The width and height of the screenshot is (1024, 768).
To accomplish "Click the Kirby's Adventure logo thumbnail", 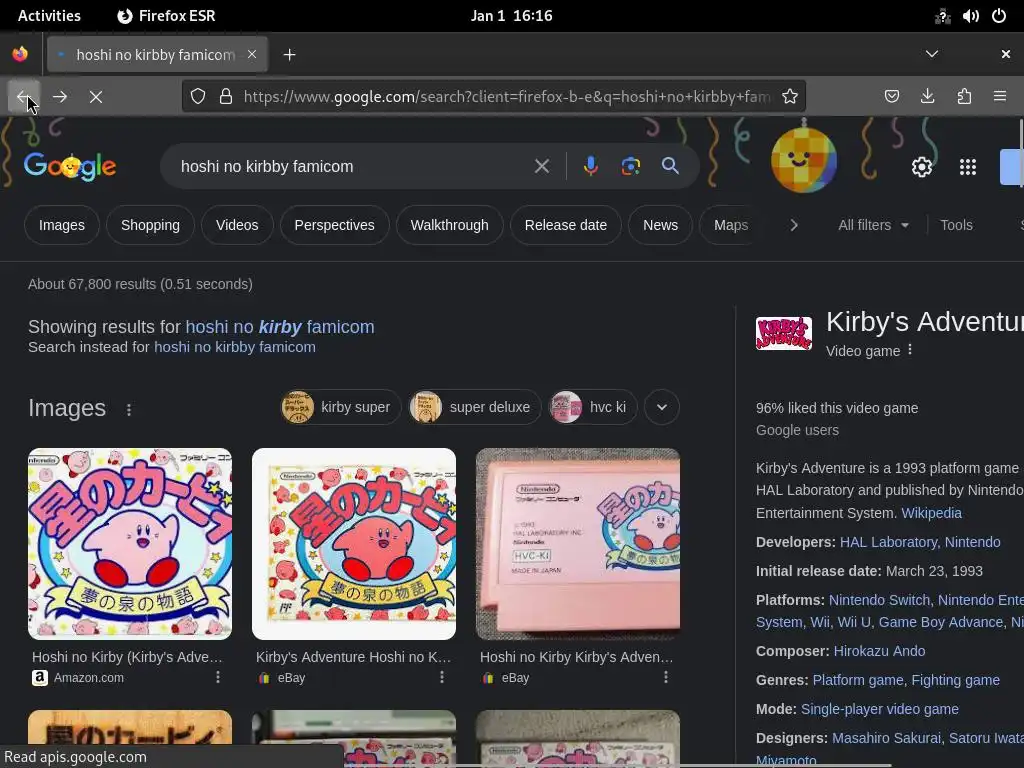I will [x=784, y=334].
